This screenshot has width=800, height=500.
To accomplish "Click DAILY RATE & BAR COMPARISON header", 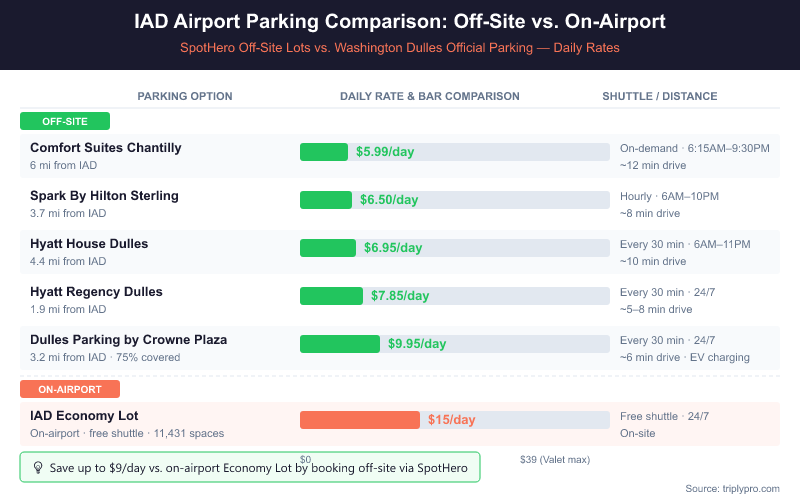I will 430,97.
